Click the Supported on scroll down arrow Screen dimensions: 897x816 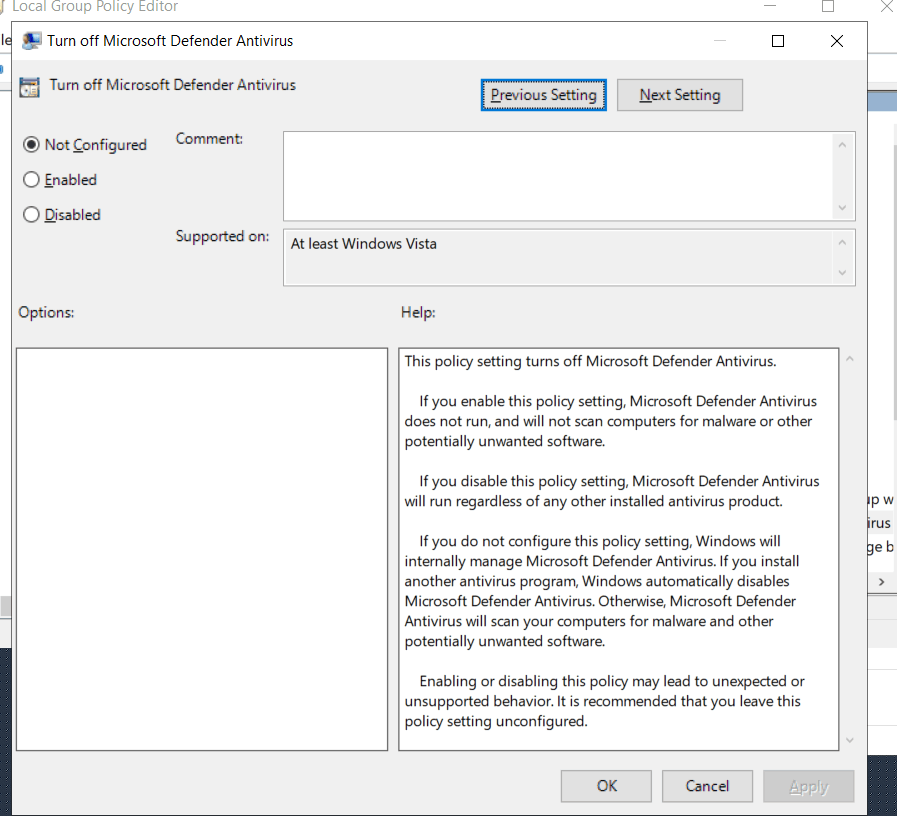pyautogui.click(x=842, y=272)
